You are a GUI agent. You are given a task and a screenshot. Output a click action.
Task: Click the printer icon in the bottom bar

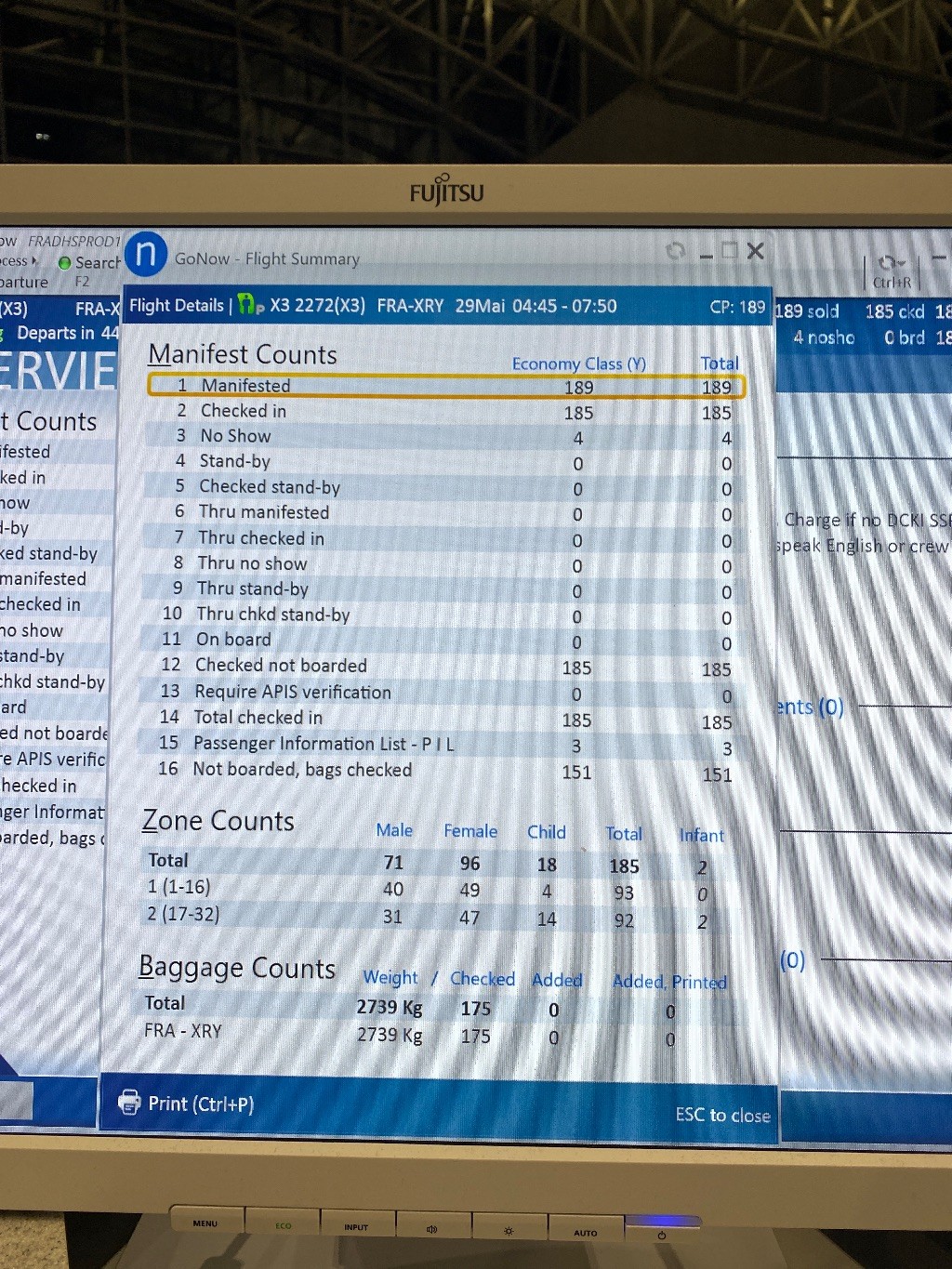[129, 1102]
